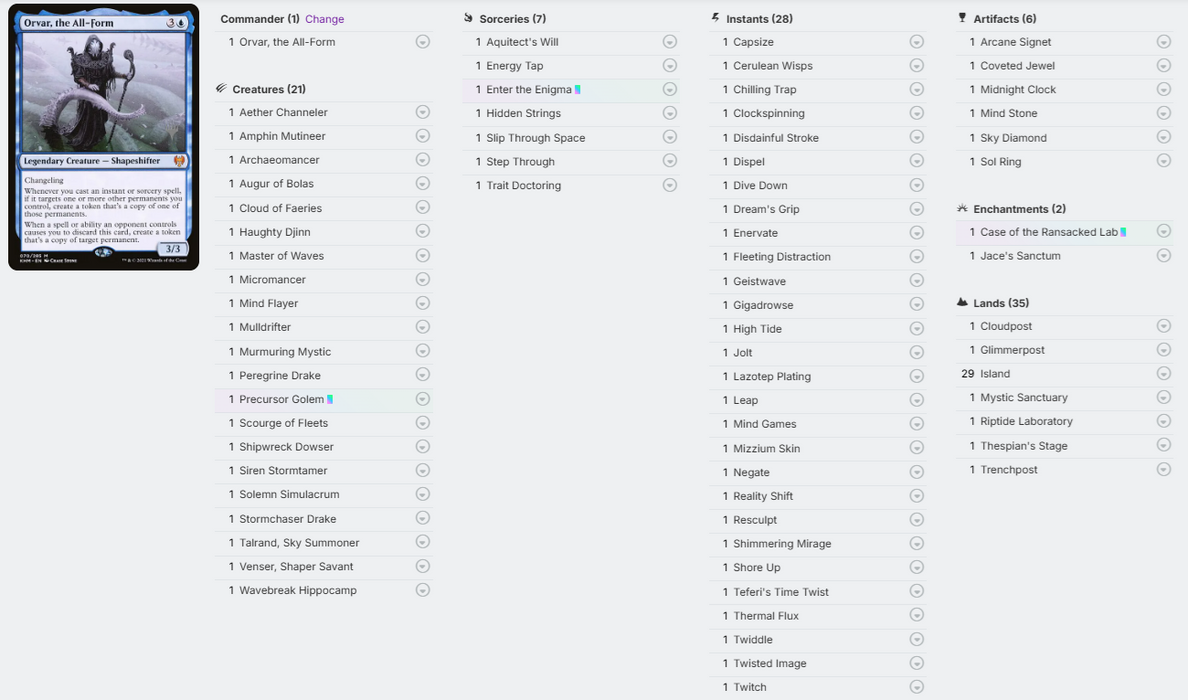The width and height of the screenshot is (1188, 700).
Task: Open options dropdown for Trenchpost
Action: click(1164, 469)
